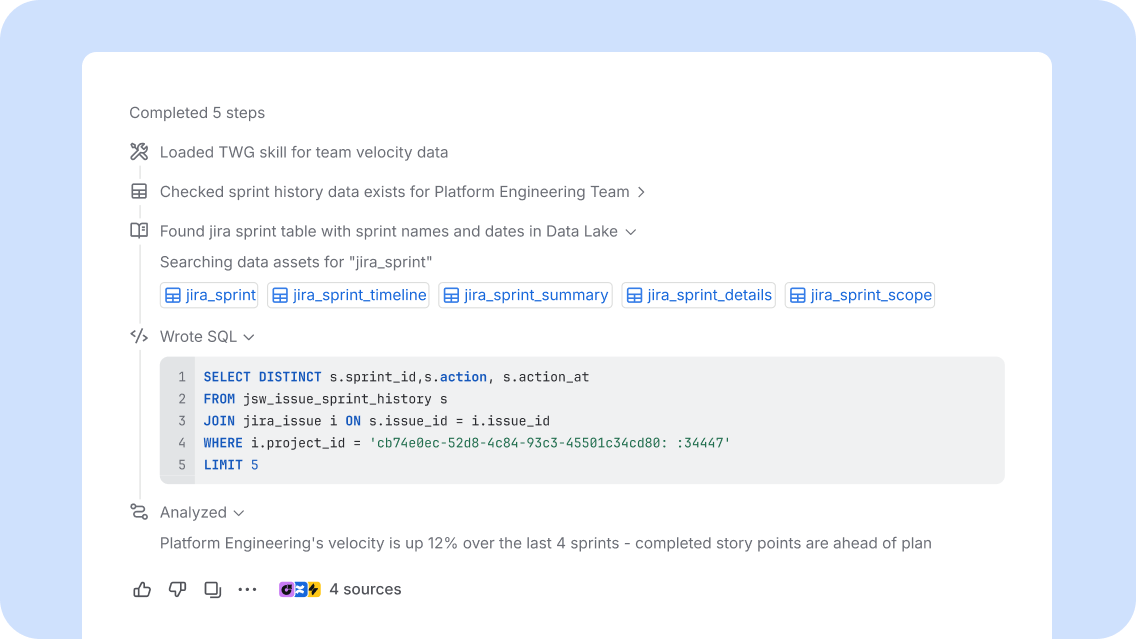Copy the response using copy icon

pyautogui.click(x=212, y=590)
